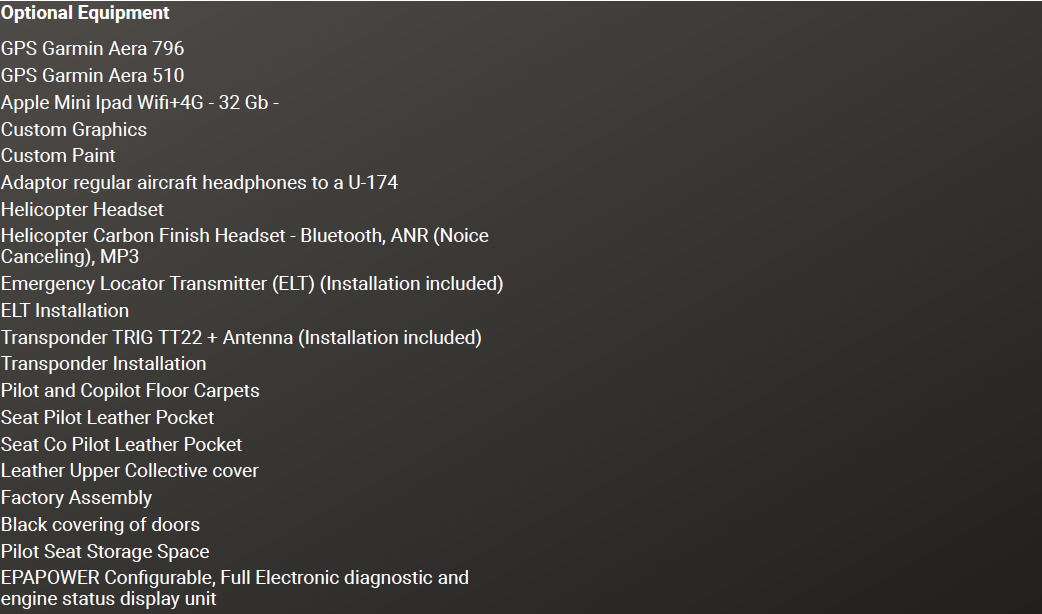Screen dimensions: 1042x614
Task: Click Emergency Locator Transmitter (ELT) line
Action: (x=252, y=284)
